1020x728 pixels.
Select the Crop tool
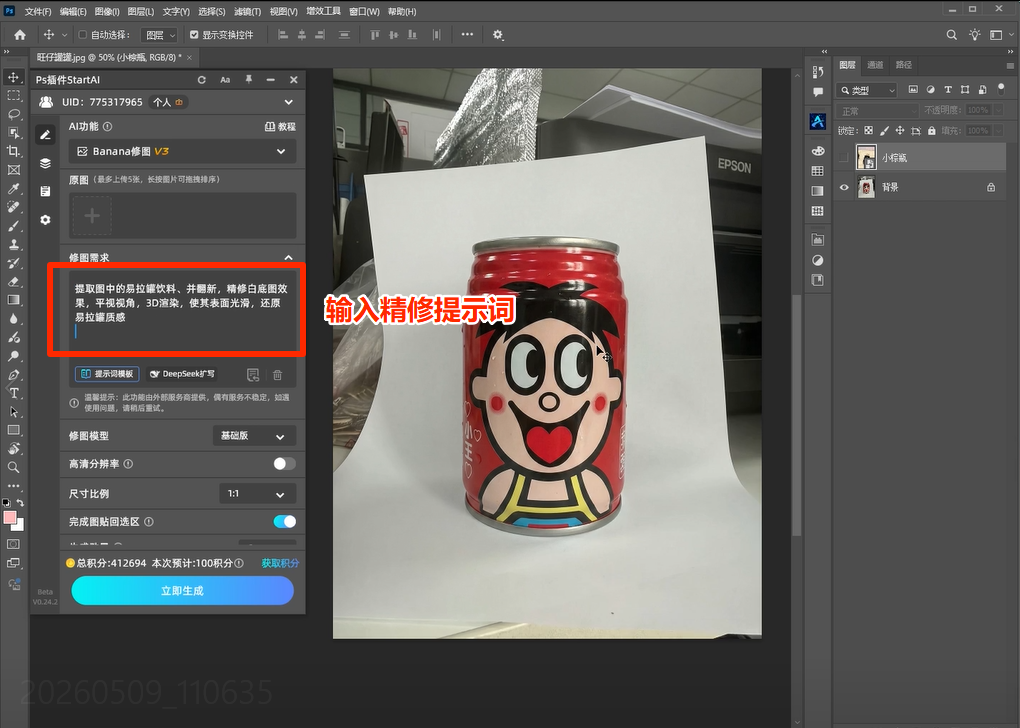tap(13, 152)
